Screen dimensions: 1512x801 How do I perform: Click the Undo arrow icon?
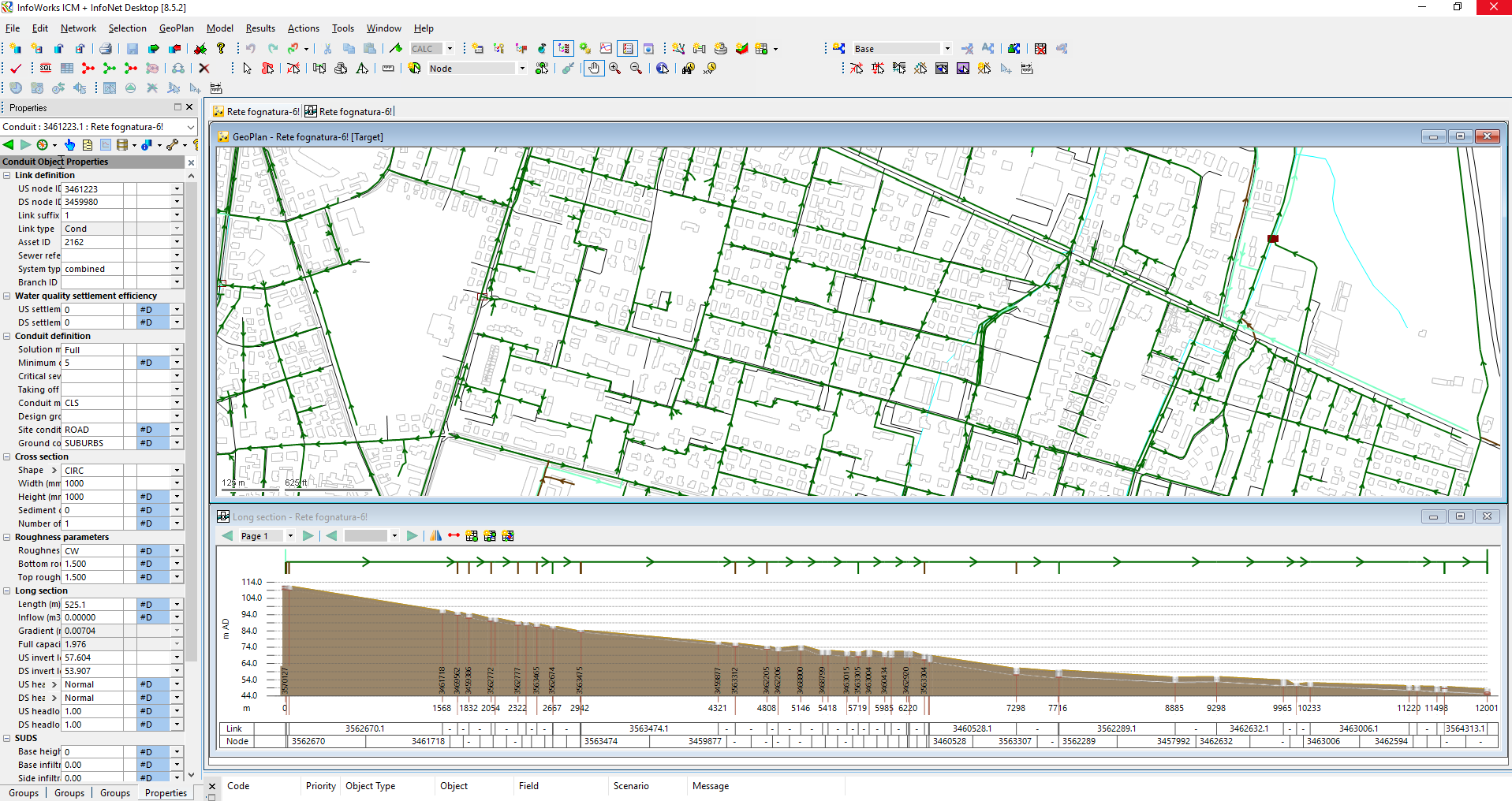tap(250, 48)
